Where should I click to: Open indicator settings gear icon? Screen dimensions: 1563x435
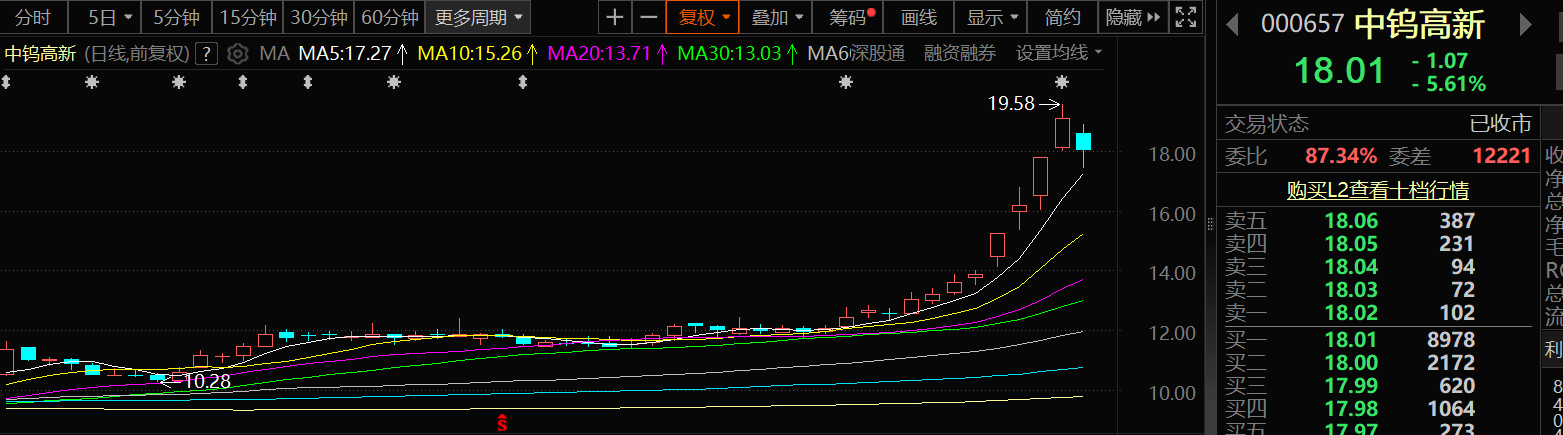tap(237, 54)
